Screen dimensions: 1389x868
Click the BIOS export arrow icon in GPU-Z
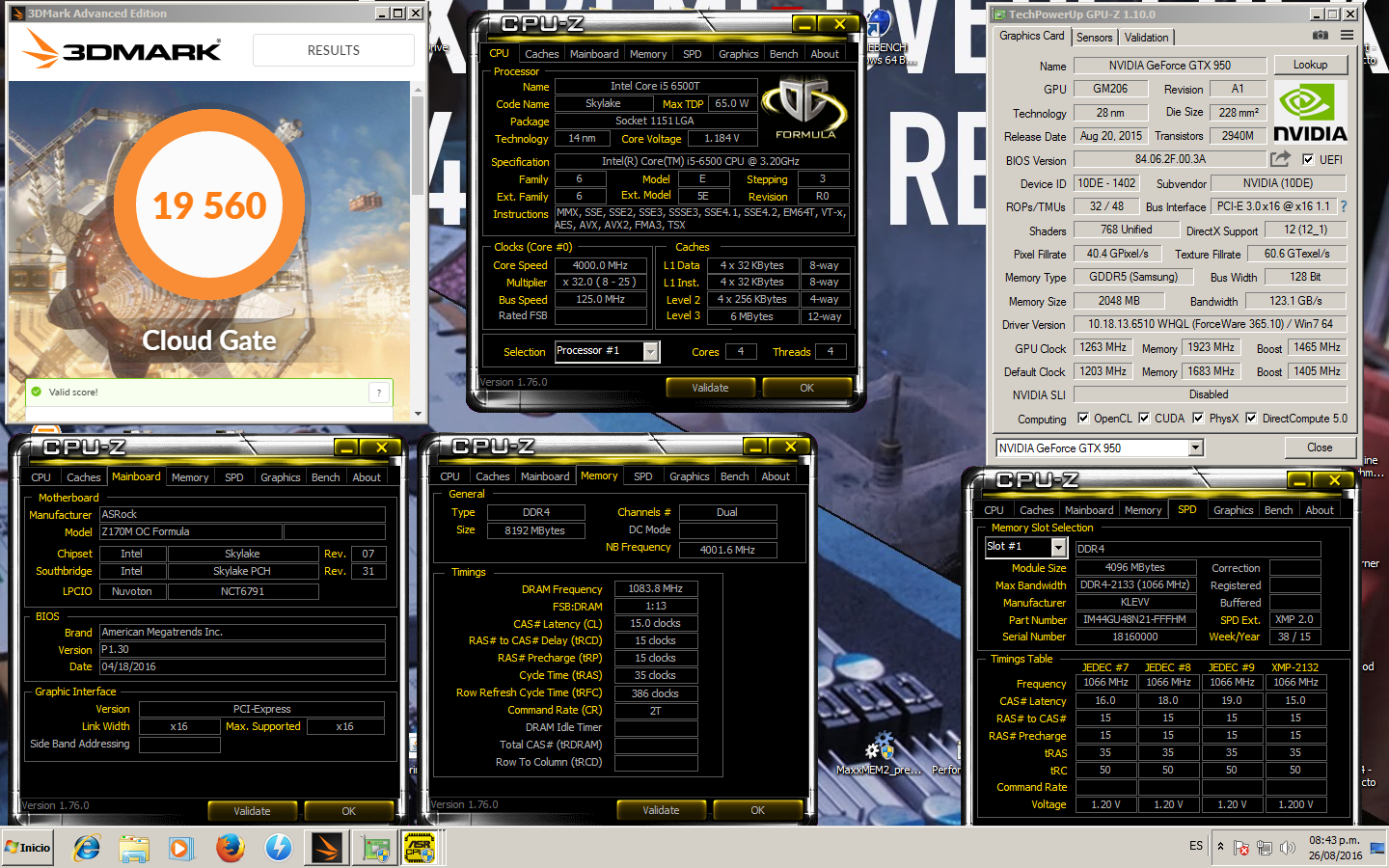[1280, 159]
